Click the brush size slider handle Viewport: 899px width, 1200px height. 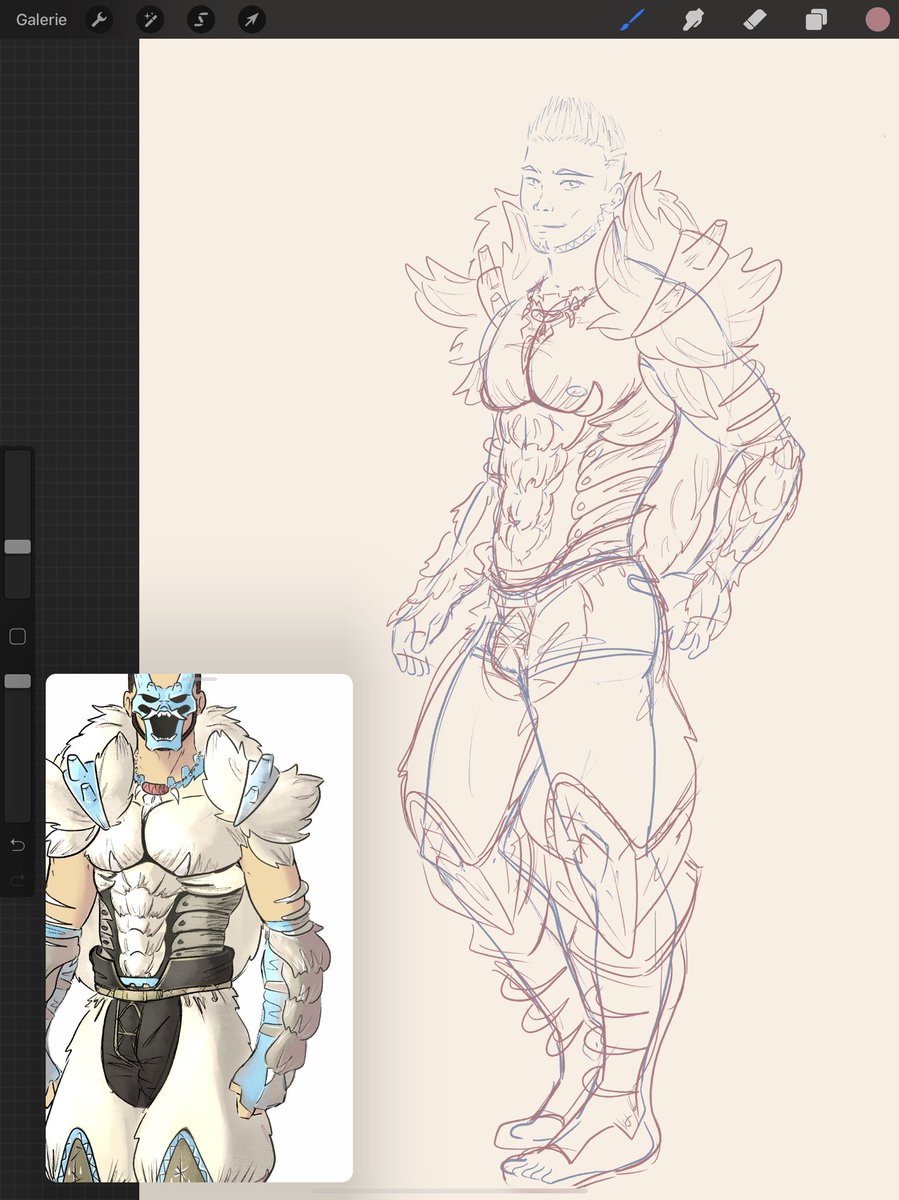[17, 547]
